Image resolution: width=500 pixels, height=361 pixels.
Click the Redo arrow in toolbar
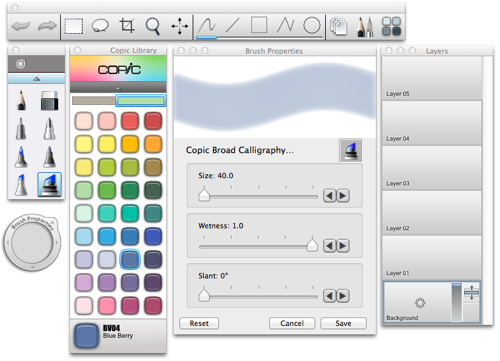pyautogui.click(x=47, y=26)
